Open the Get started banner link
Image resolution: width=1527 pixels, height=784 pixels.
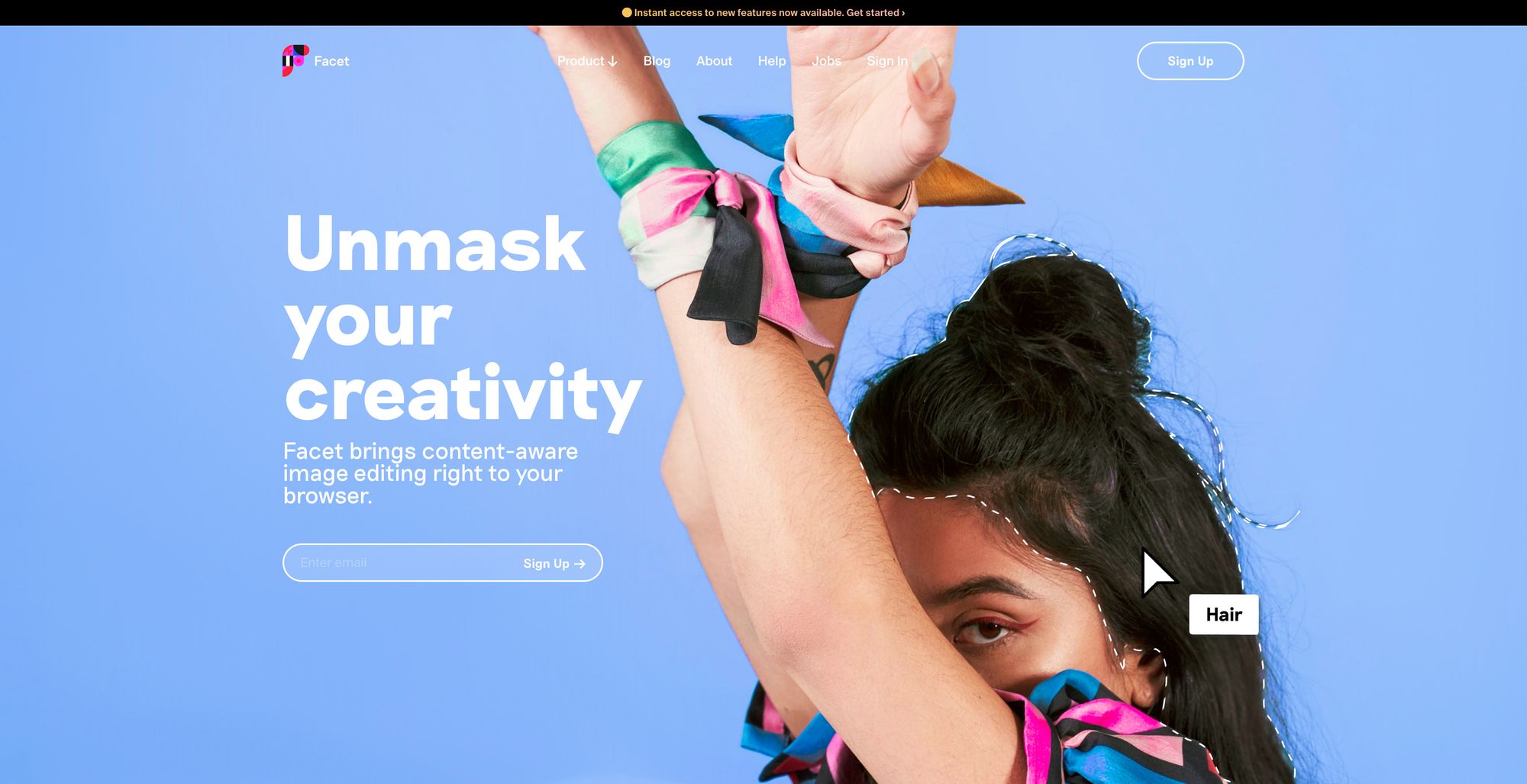tap(876, 12)
